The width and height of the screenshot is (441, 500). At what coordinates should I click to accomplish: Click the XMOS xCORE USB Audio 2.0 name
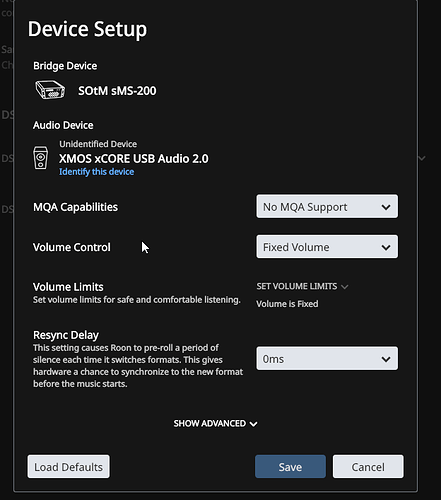tap(134, 159)
